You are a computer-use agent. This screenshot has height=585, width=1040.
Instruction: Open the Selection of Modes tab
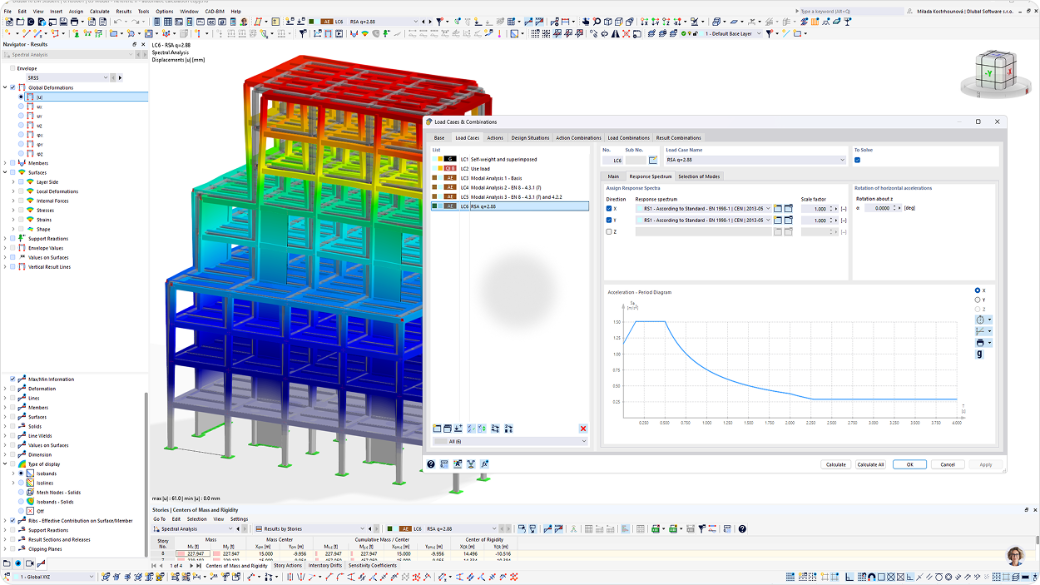(x=698, y=176)
